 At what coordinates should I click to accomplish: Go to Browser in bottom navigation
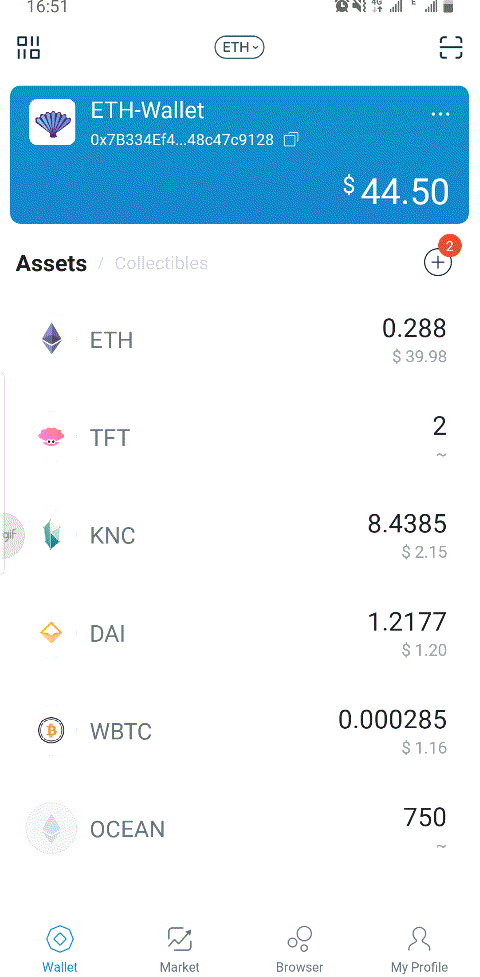[300, 950]
